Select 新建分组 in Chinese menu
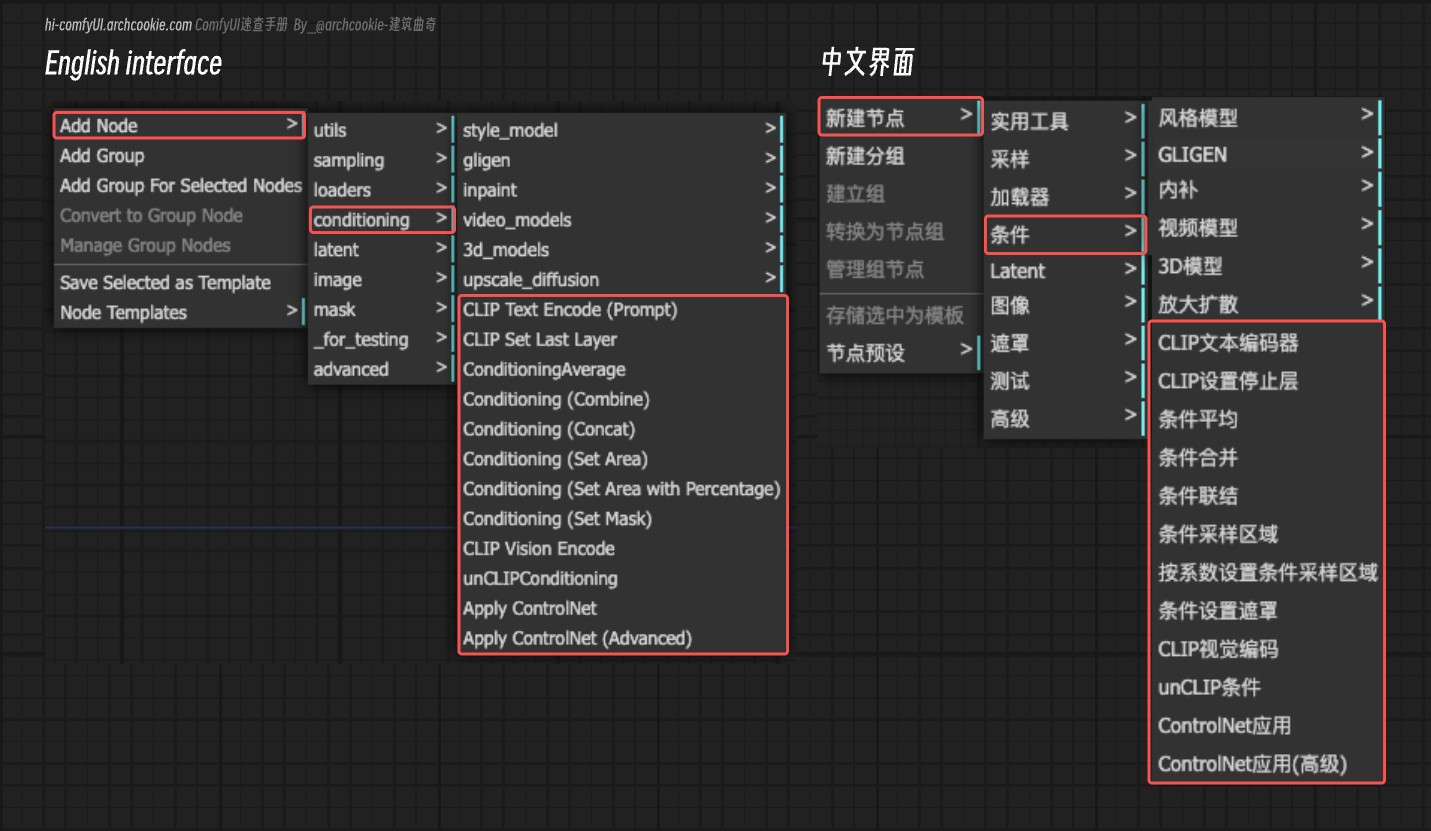Viewport: 1431px width, 831px height. pyautogui.click(x=900, y=156)
